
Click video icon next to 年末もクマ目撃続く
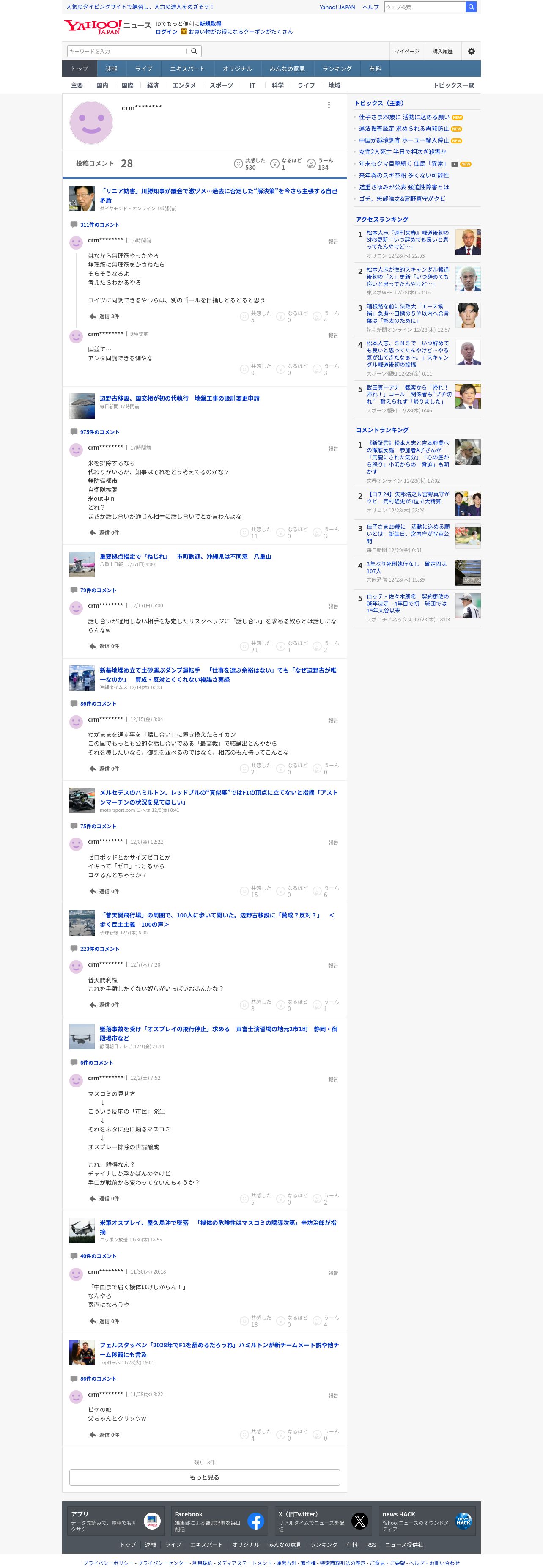coord(454,164)
